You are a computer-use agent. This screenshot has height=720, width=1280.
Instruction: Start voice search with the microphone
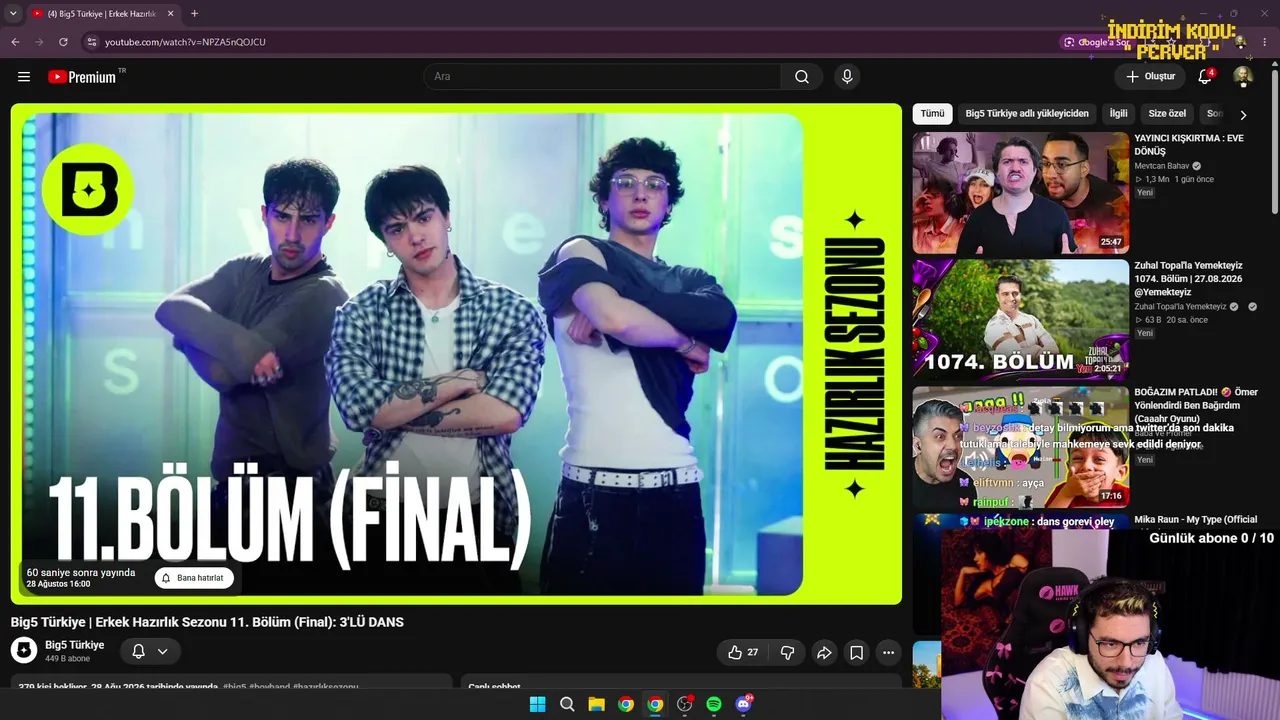847,77
